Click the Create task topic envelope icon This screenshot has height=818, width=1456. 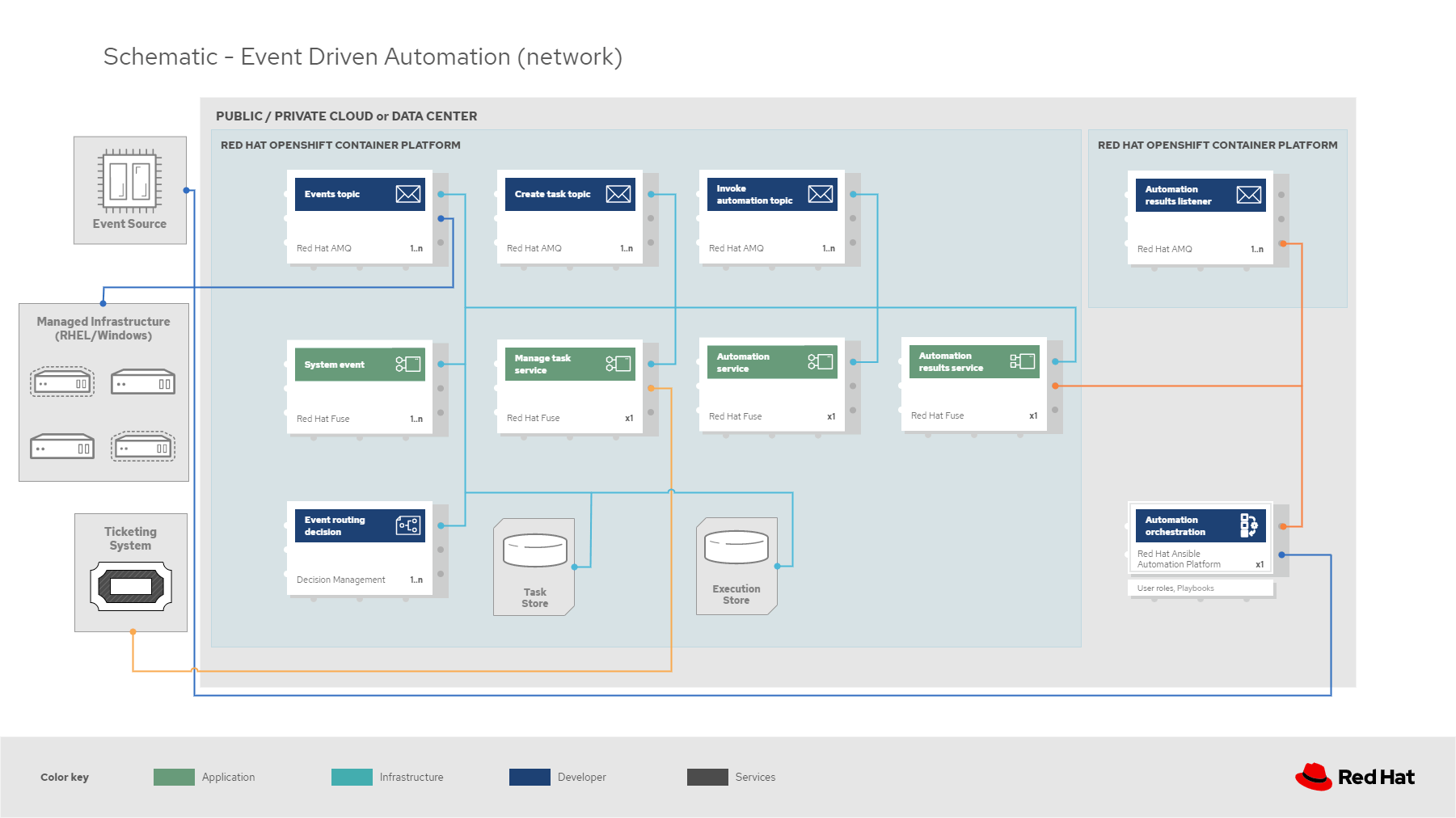618,194
